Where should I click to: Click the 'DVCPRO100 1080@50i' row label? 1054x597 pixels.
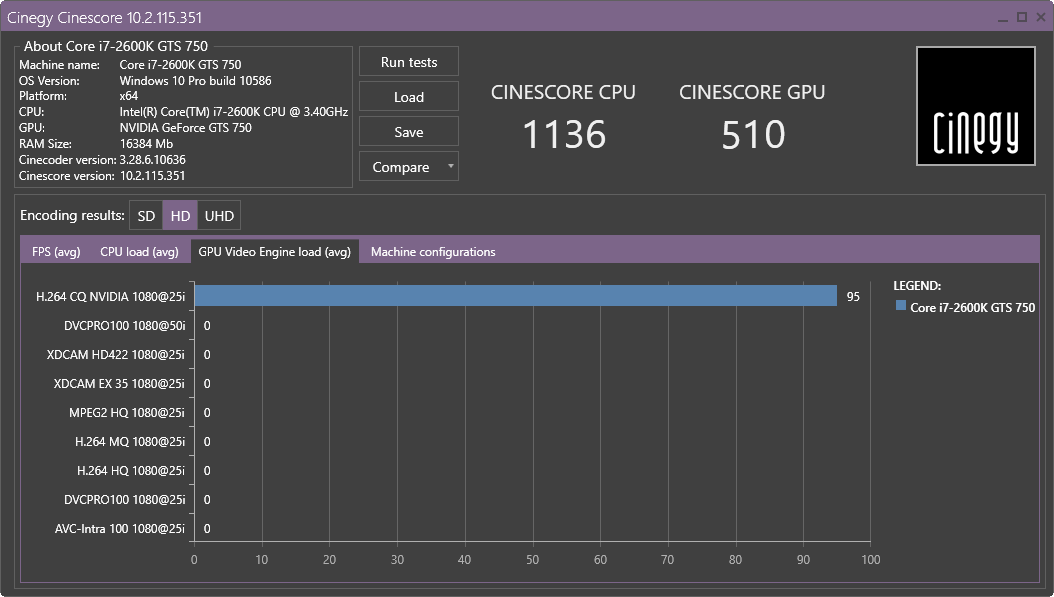(x=124, y=325)
